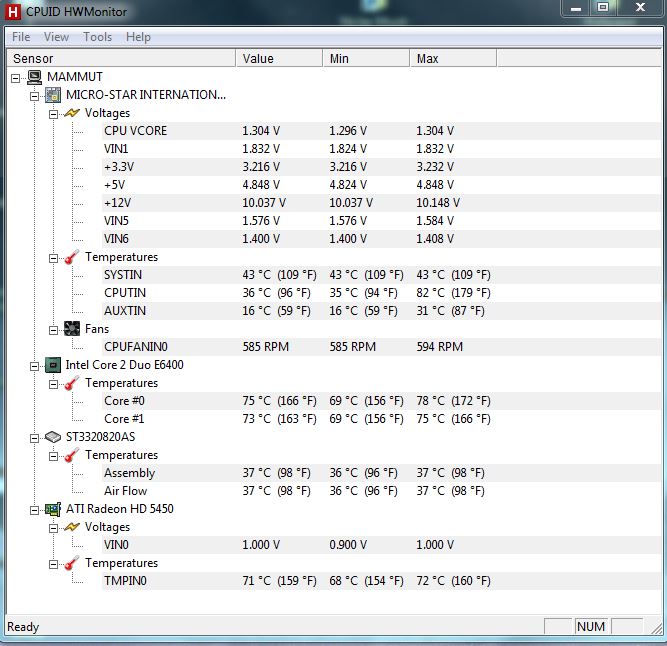
Task: Collapse the Temperatures group above the Core #0 row
Action: pyautogui.click(x=53, y=384)
